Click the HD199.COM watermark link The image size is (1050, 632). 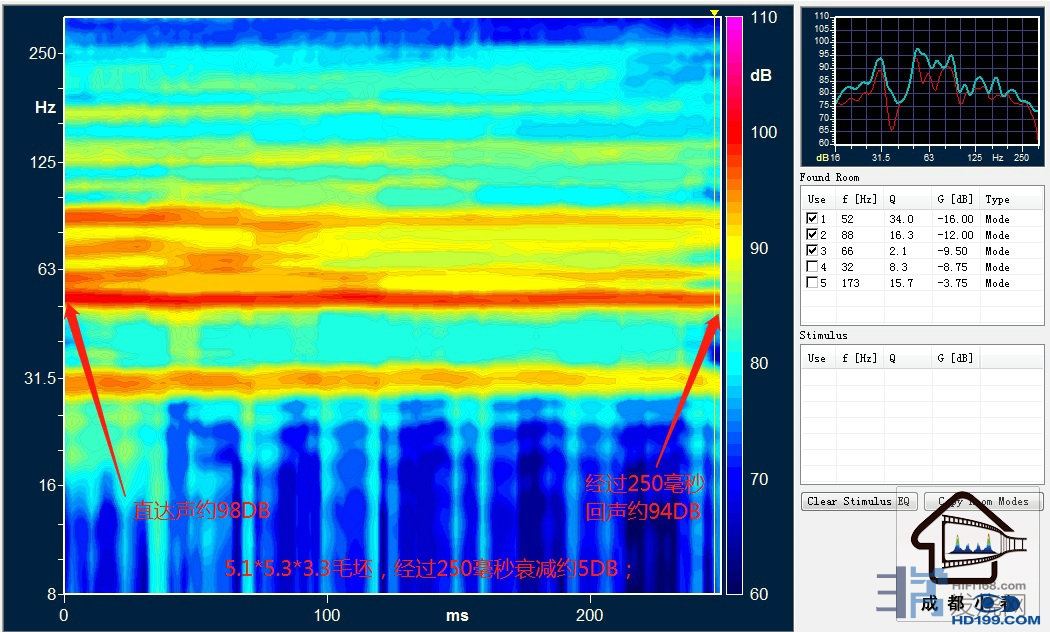[989, 620]
